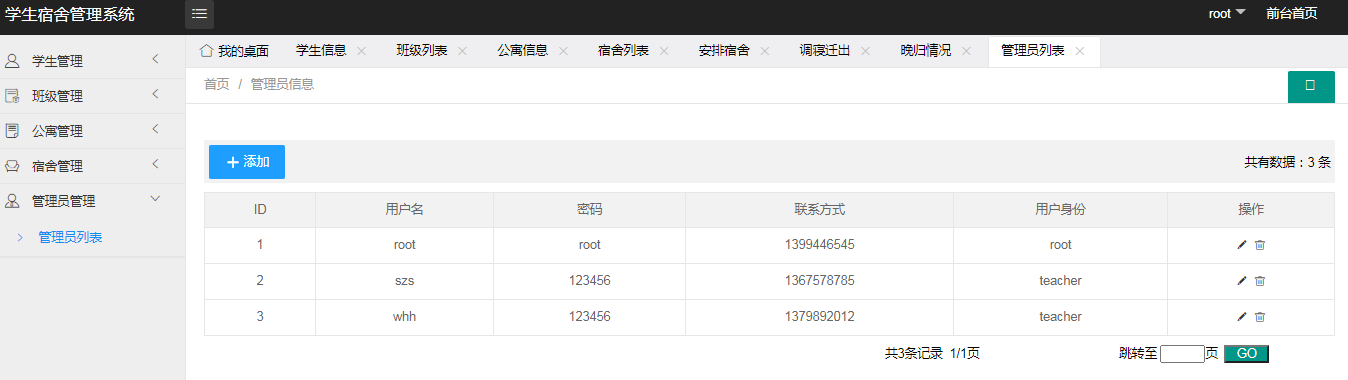Switch to 安排宿舍 tab
The image size is (1348, 380).
725,51
